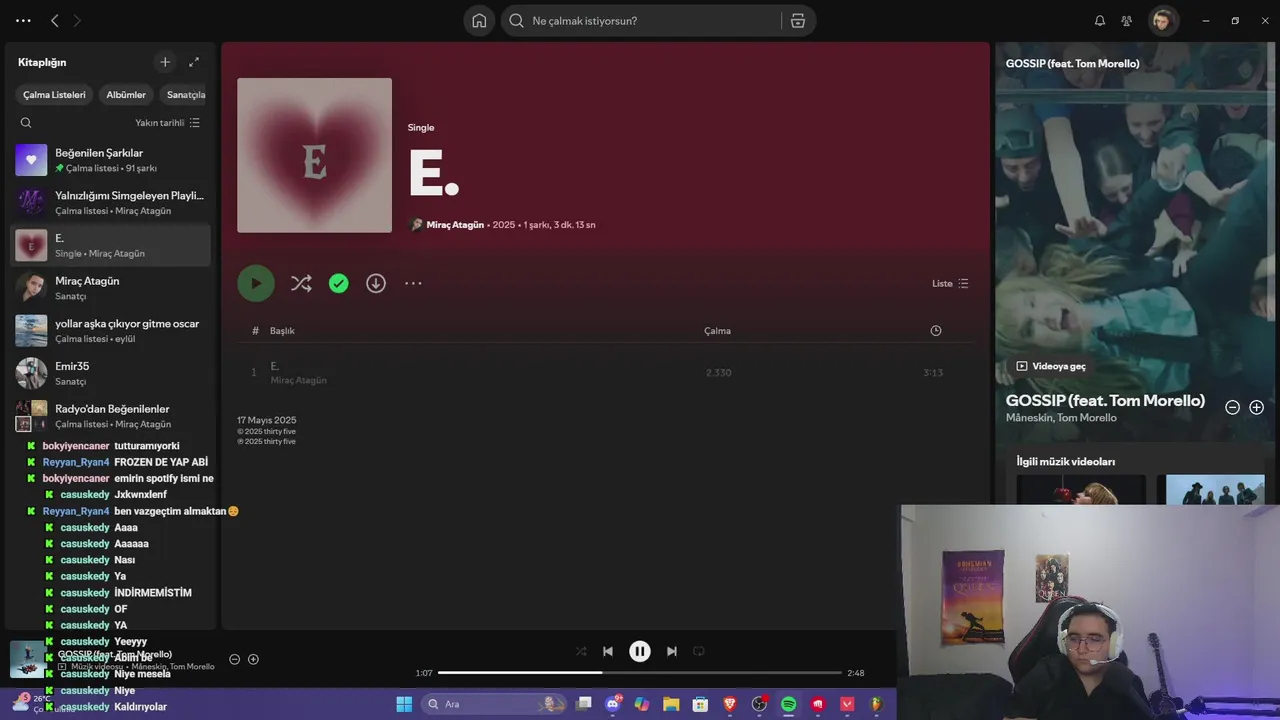Download the E. single
The width and height of the screenshot is (1280, 720).
(376, 283)
